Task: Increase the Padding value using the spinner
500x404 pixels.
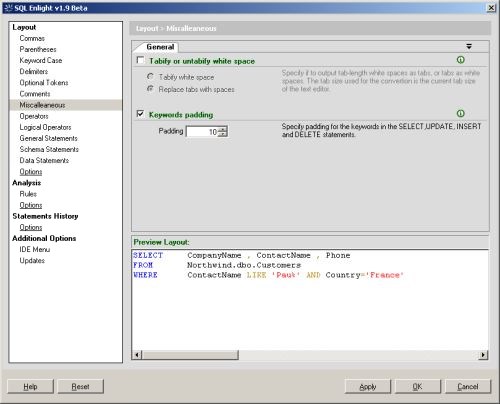Action: point(223,129)
